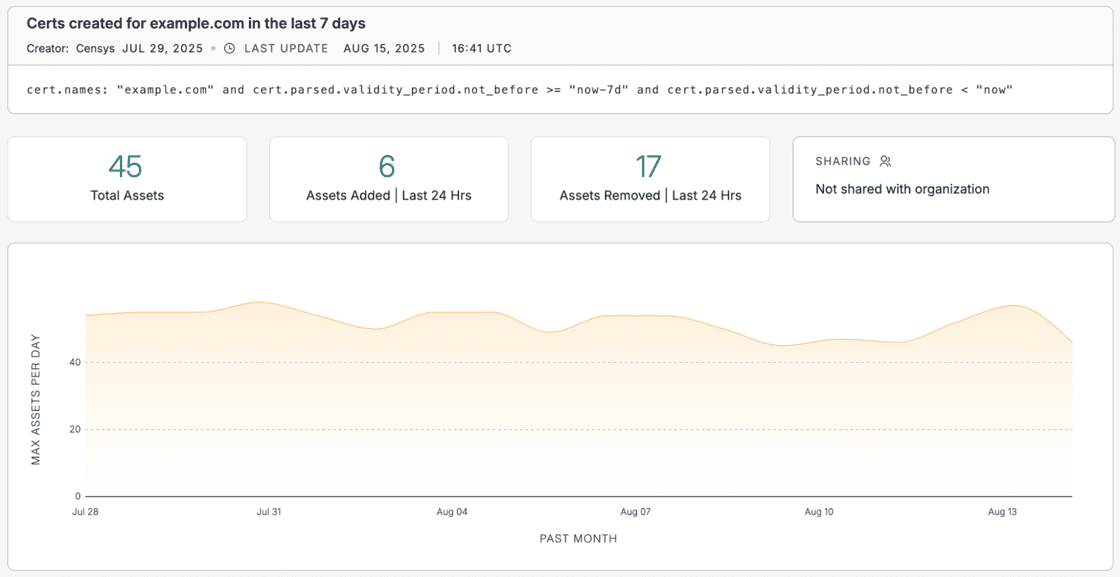Open the Assets Added card showing 6

(389, 179)
